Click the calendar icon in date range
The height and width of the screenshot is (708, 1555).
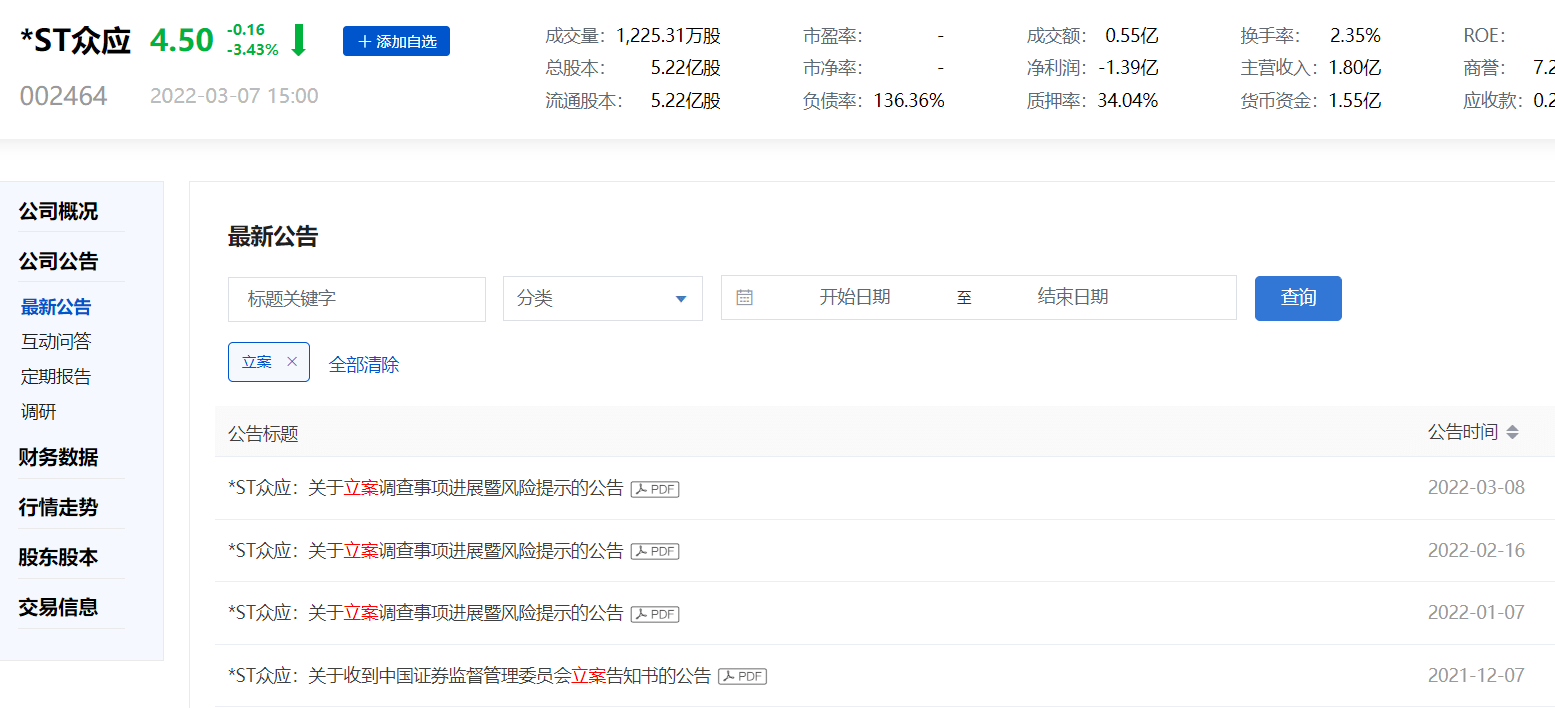click(744, 298)
